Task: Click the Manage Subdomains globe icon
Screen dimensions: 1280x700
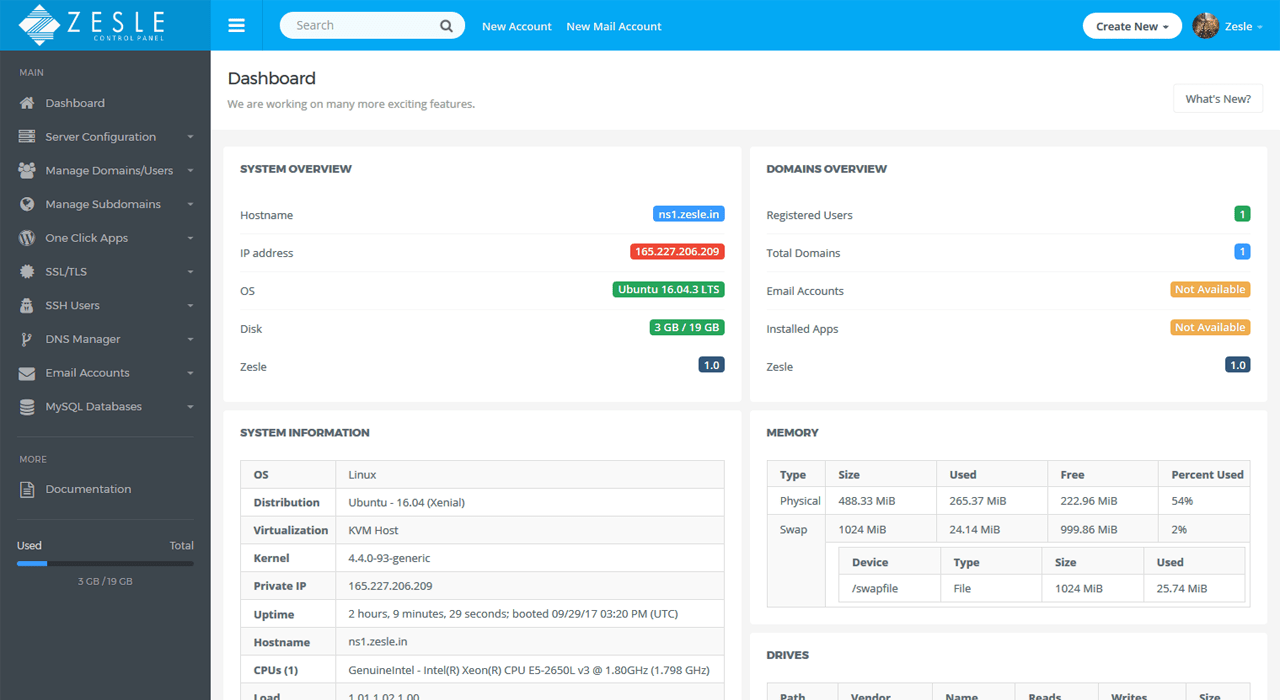Action: coord(27,204)
